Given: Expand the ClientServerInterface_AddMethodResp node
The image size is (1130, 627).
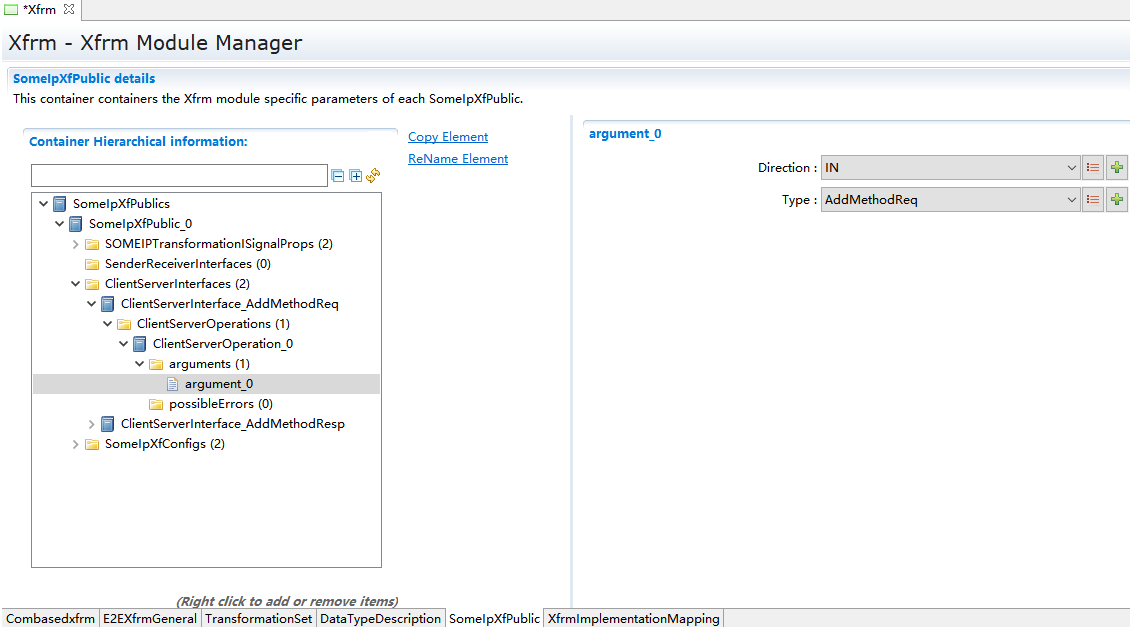Looking at the screenshot, I should (92, 424).
